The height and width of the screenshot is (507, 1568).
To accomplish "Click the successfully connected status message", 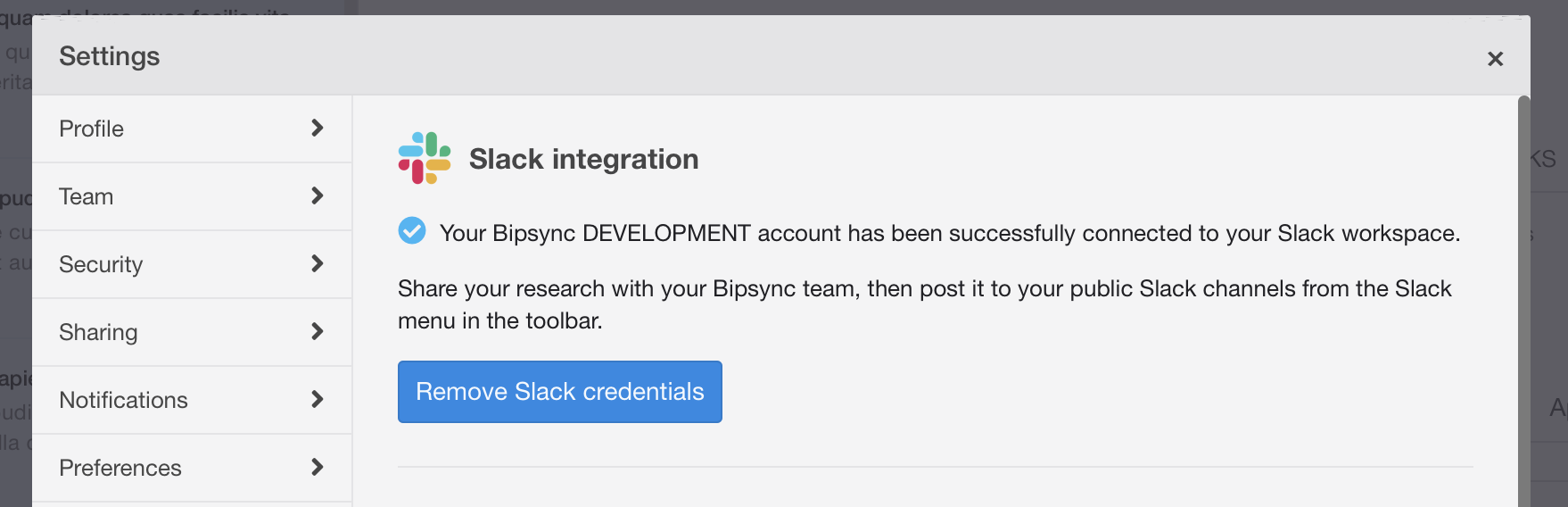I will (x=950, y=233).
